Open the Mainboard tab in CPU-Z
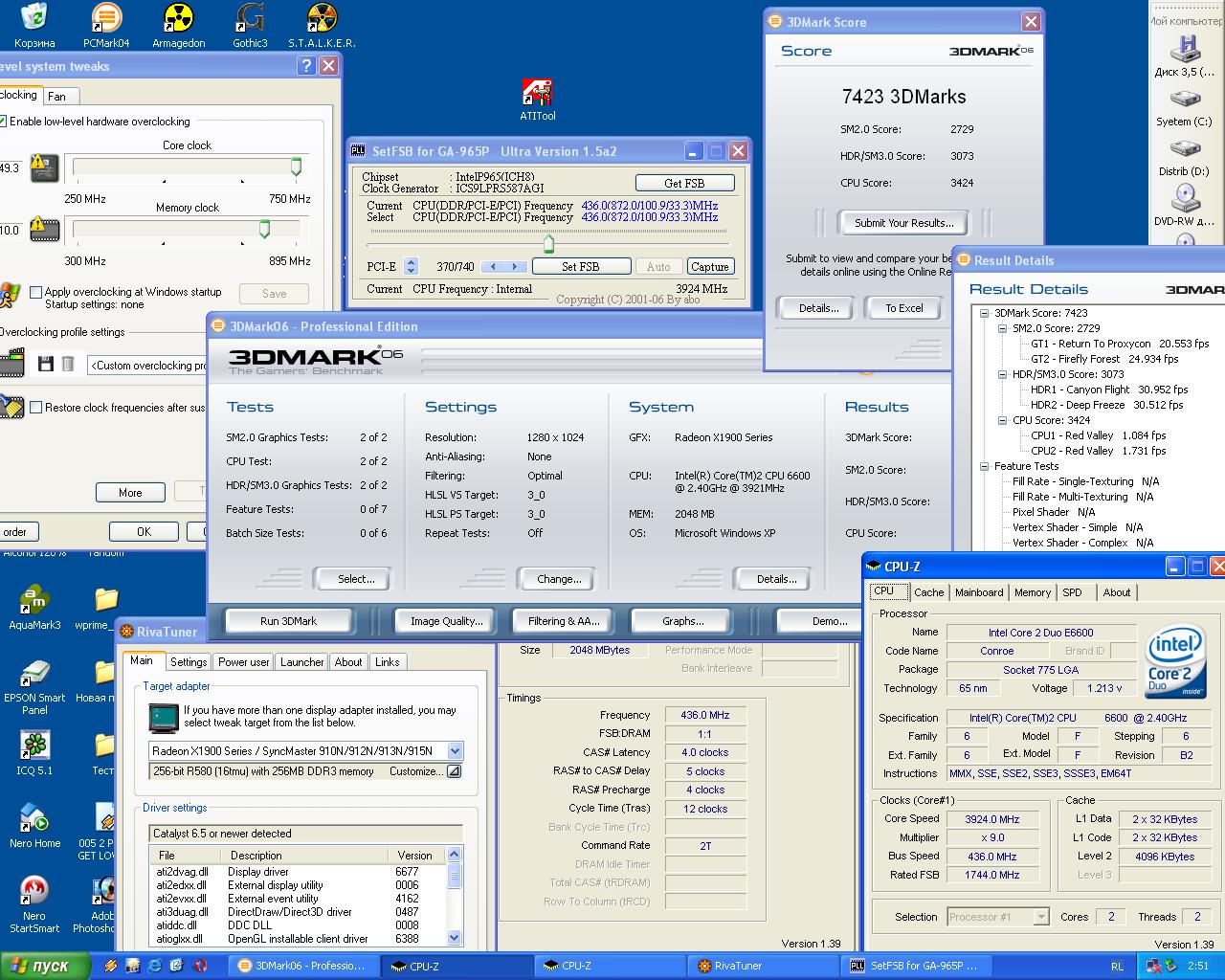The height and width of the screenshot is (980, 1225). click(x=979, y=592)
